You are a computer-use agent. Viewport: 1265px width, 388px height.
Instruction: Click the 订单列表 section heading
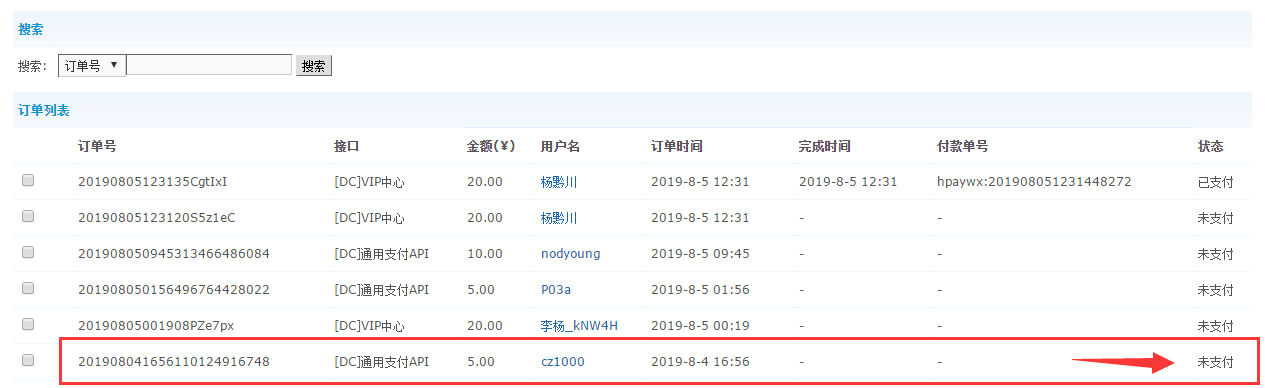[44, 110]
